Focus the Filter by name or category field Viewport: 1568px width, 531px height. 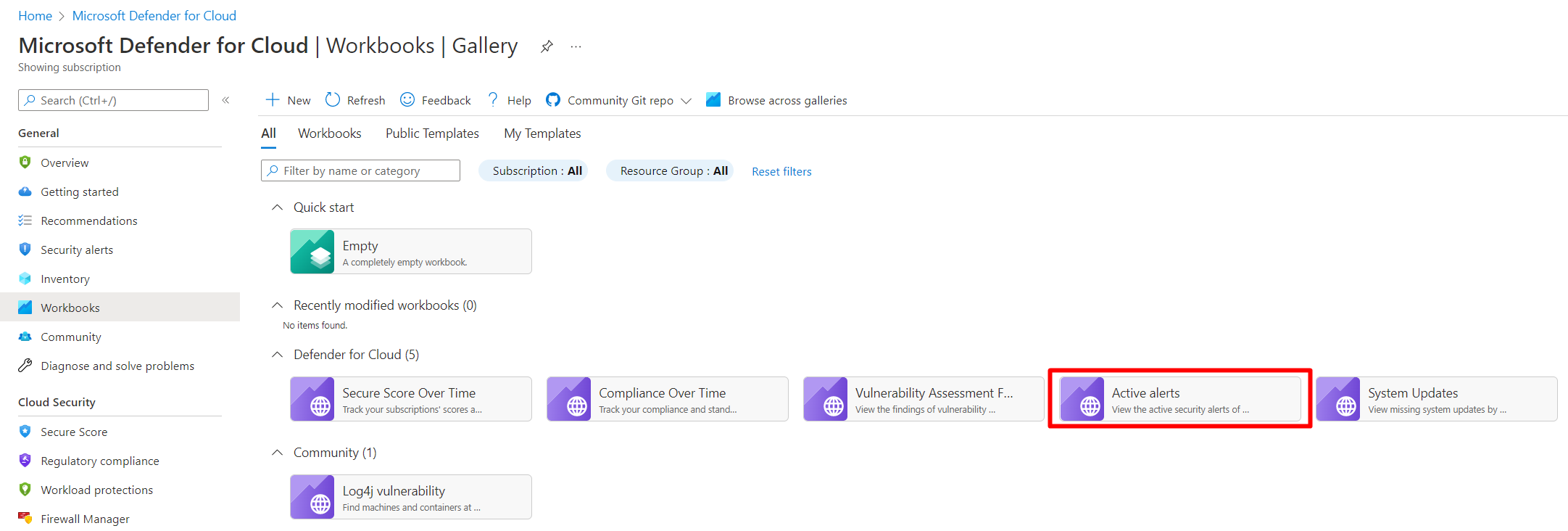[360, 170]
